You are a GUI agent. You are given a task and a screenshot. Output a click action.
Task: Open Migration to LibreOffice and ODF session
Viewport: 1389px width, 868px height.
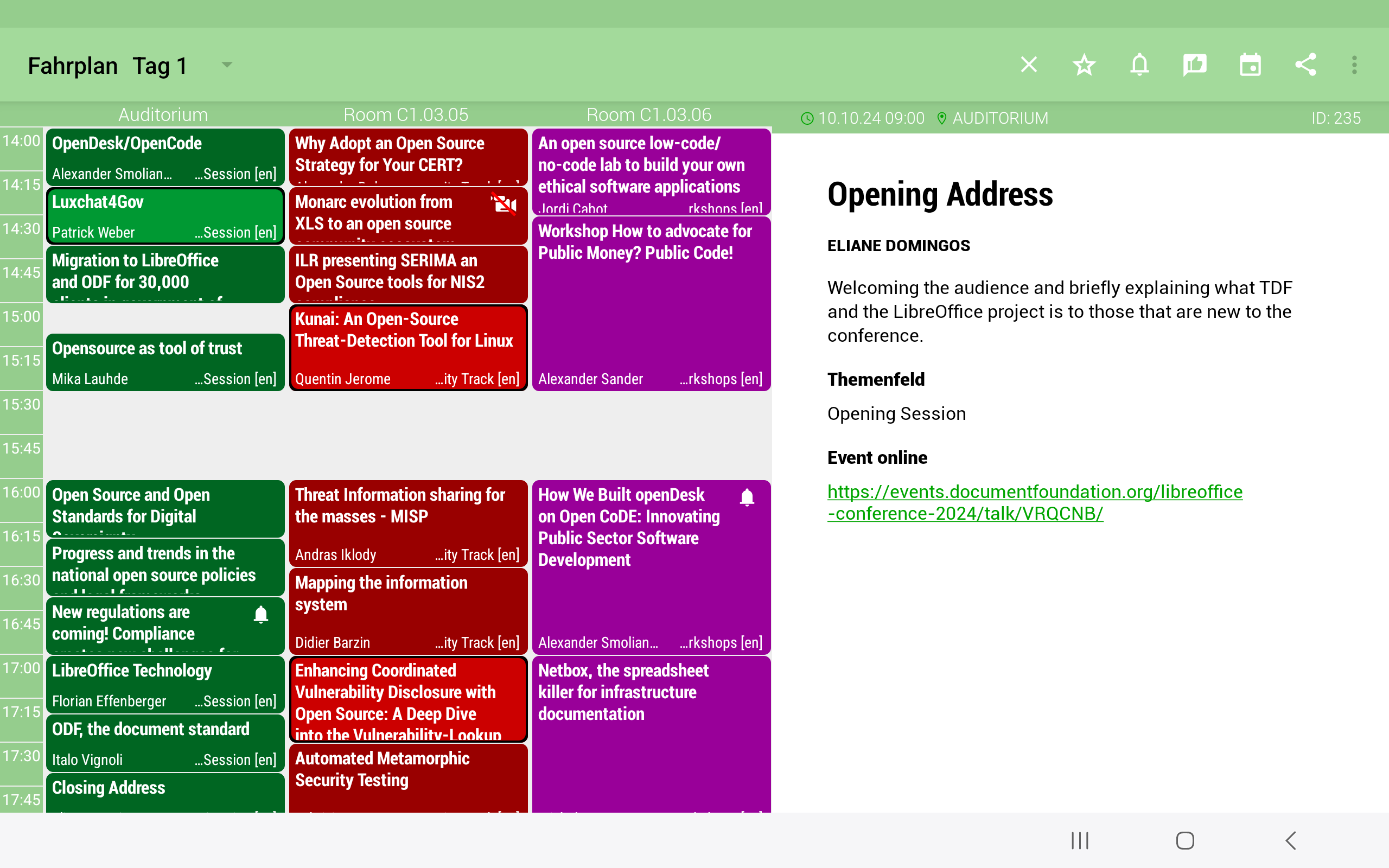(165, 275)
